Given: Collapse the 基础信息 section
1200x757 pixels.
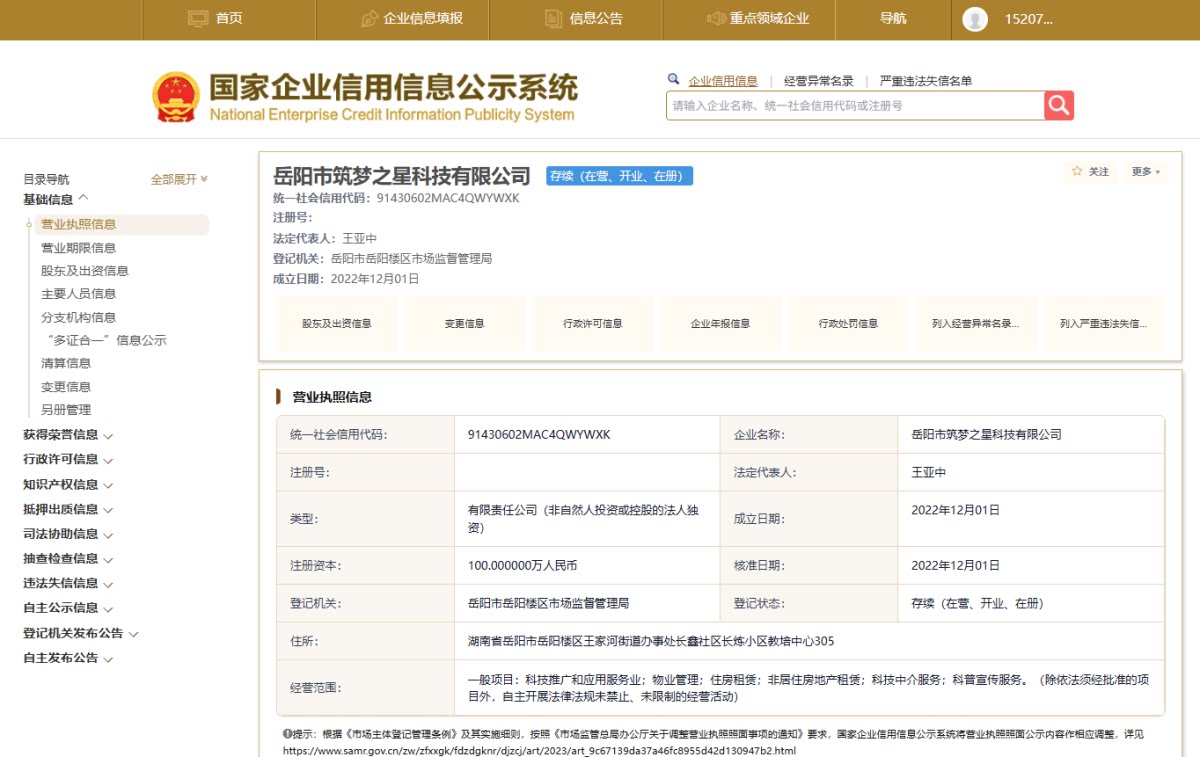Looking at the screenshot, I should click(56, 199).
